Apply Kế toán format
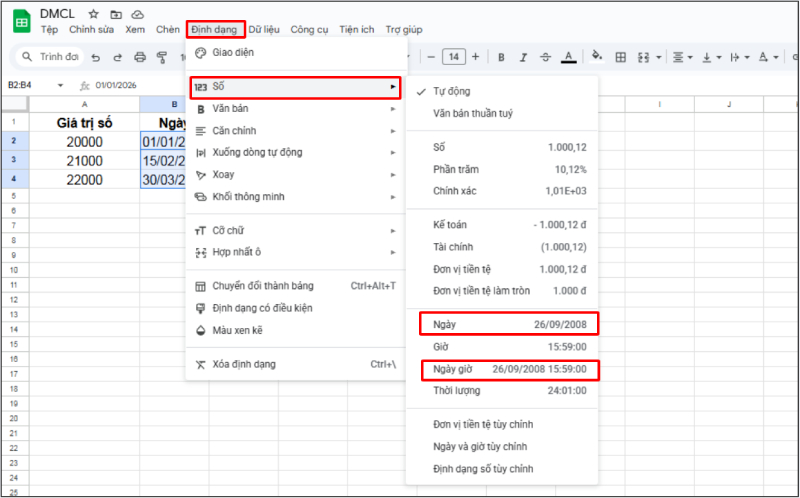 pyautogui.click(x=502, y=225)
